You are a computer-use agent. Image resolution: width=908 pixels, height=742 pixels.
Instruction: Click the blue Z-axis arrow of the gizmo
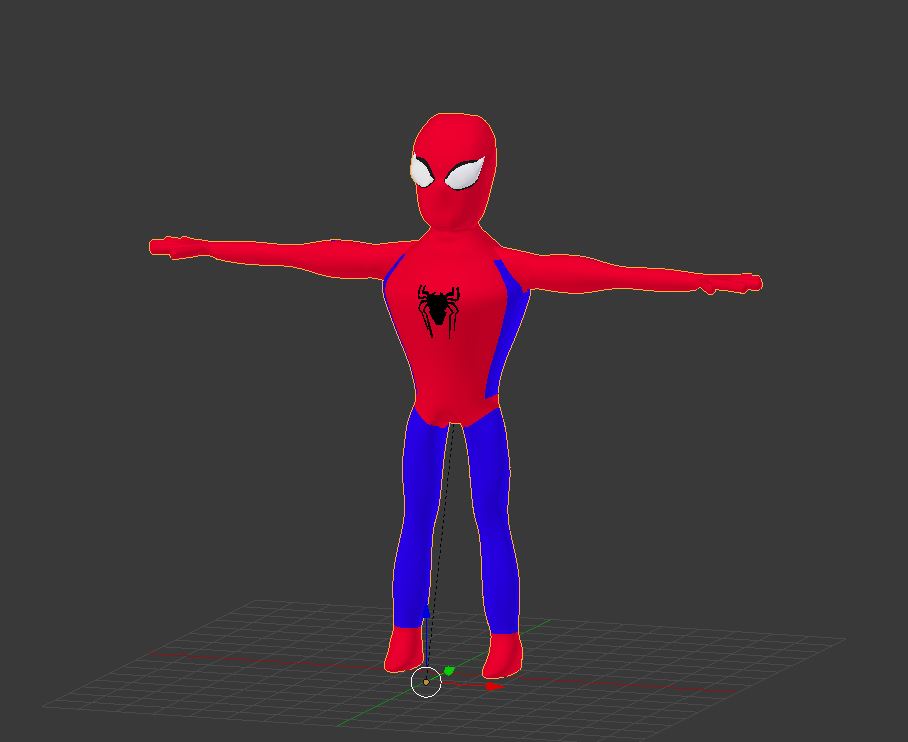click(426, 613)
